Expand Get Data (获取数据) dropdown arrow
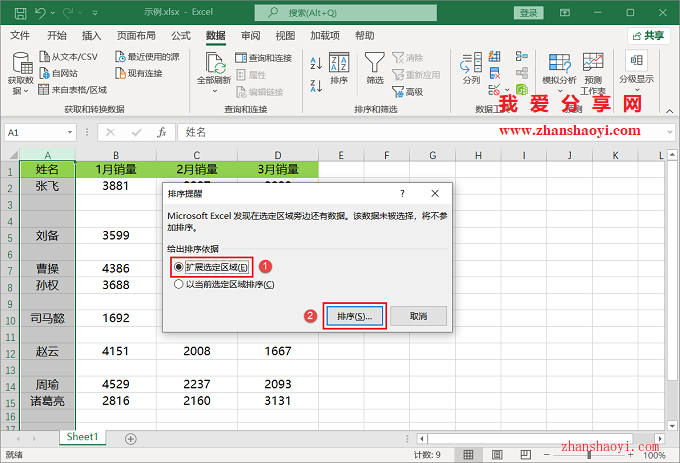Image resolution: width=680 pixels, height=463 pixels. coord(26,91)
